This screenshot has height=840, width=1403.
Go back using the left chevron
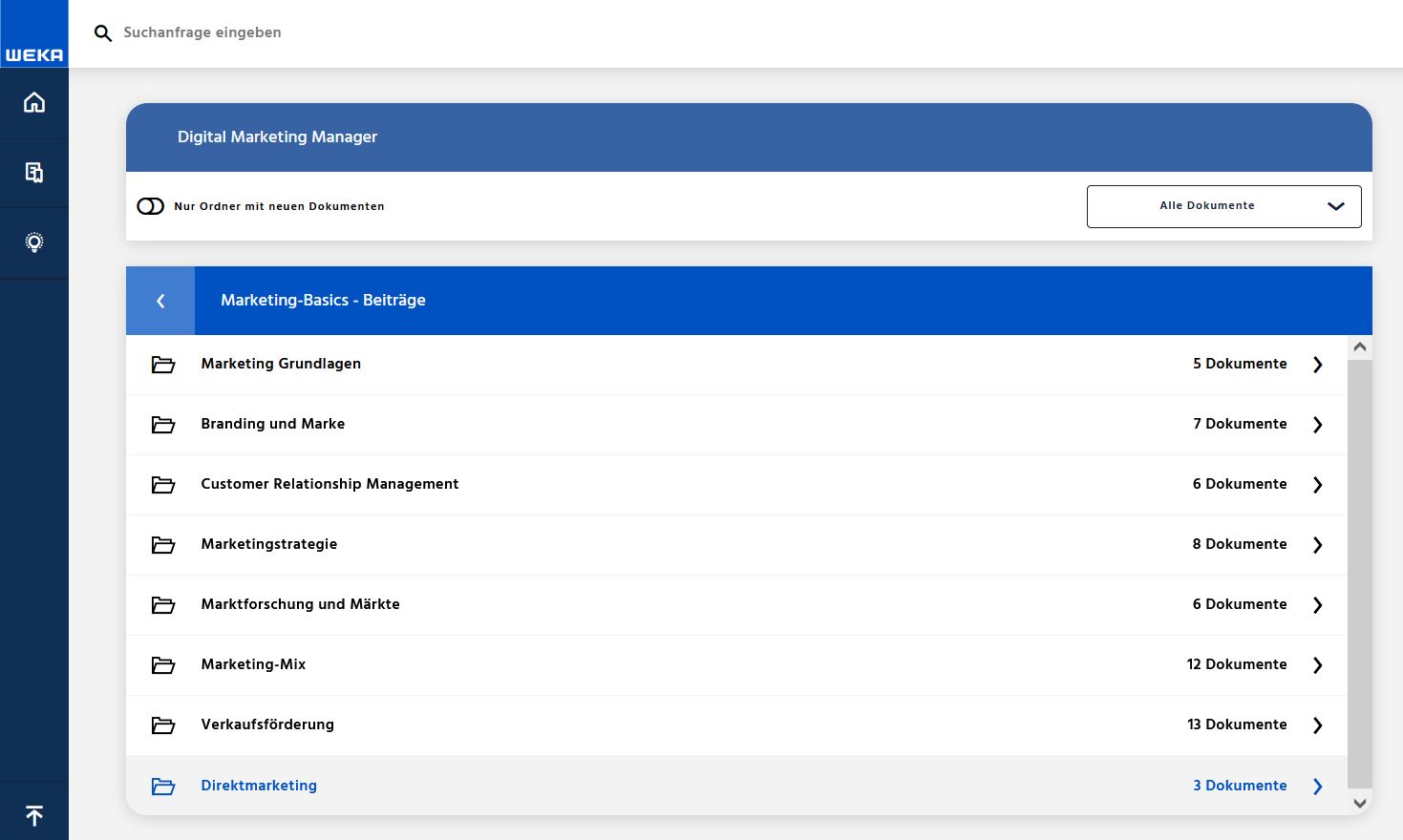pyautogui.click(x=160, y=301)
